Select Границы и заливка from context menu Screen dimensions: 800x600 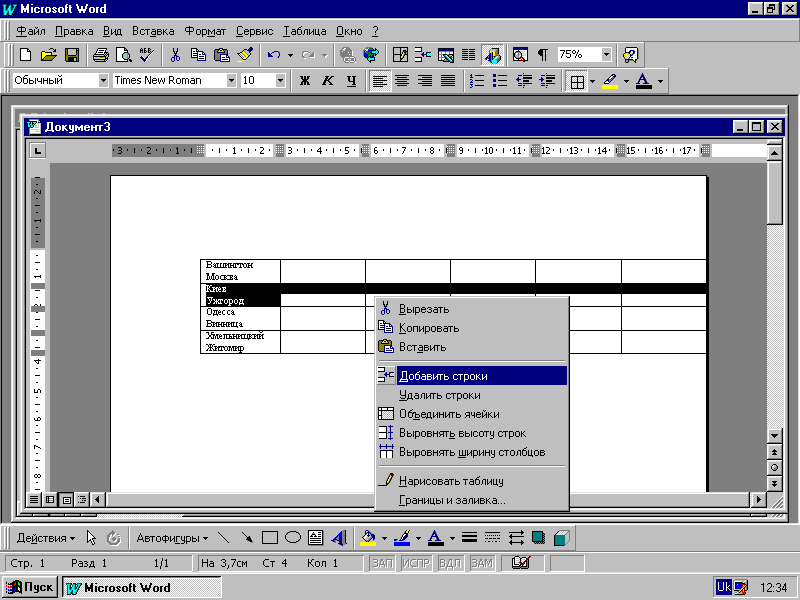[472, 500]
